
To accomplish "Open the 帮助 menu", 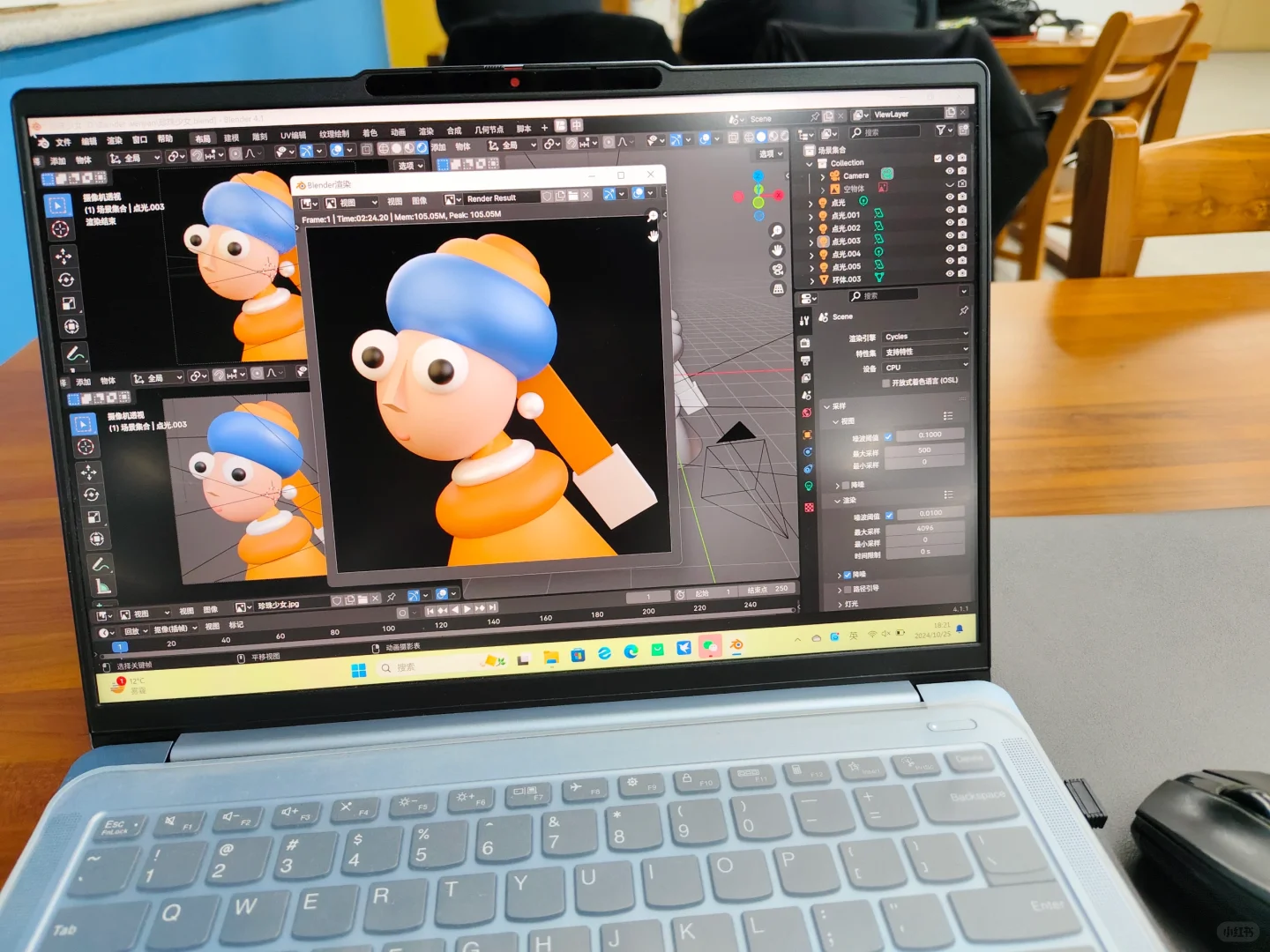I will coord(165,139).
